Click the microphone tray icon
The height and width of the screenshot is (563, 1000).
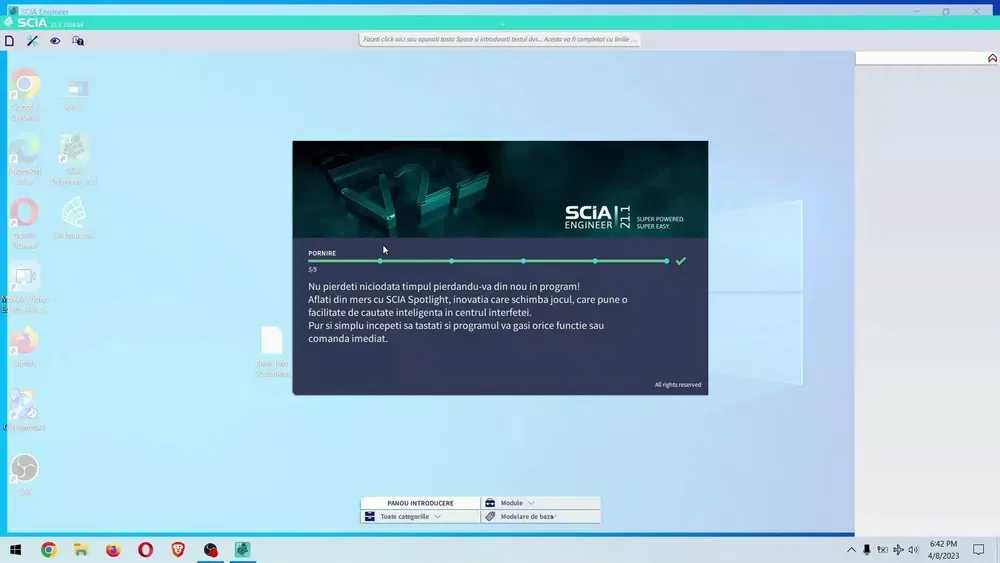point(867,550)
